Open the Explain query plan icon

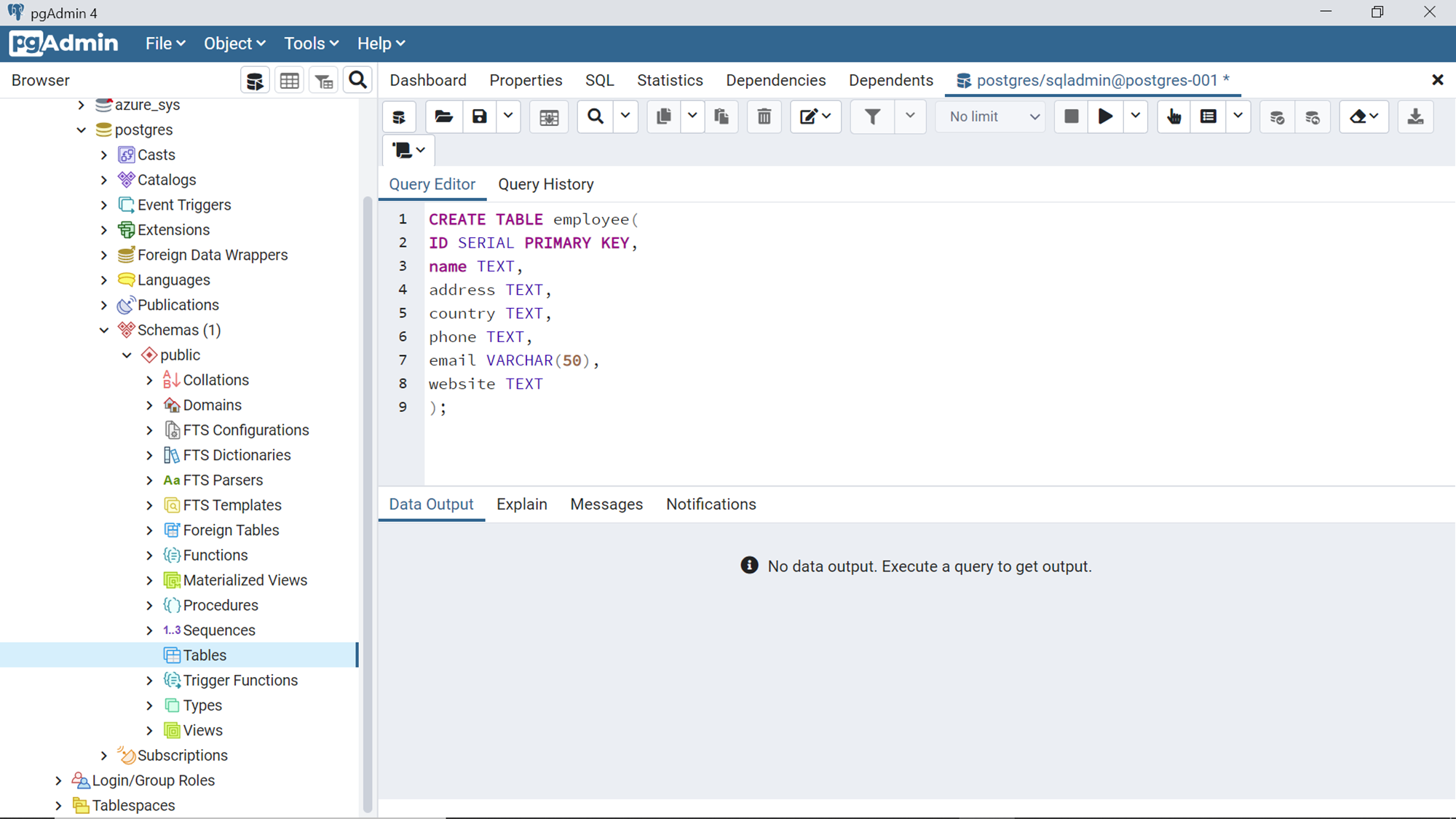pos(1173,116)
